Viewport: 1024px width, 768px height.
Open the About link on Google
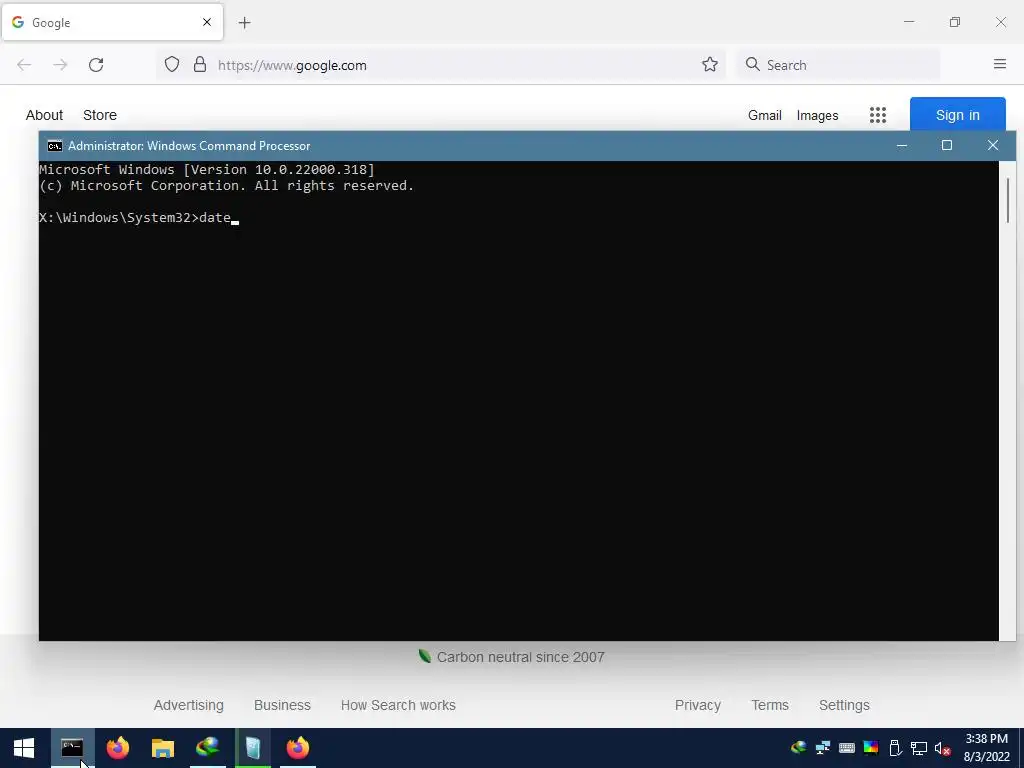pos(44,115)
